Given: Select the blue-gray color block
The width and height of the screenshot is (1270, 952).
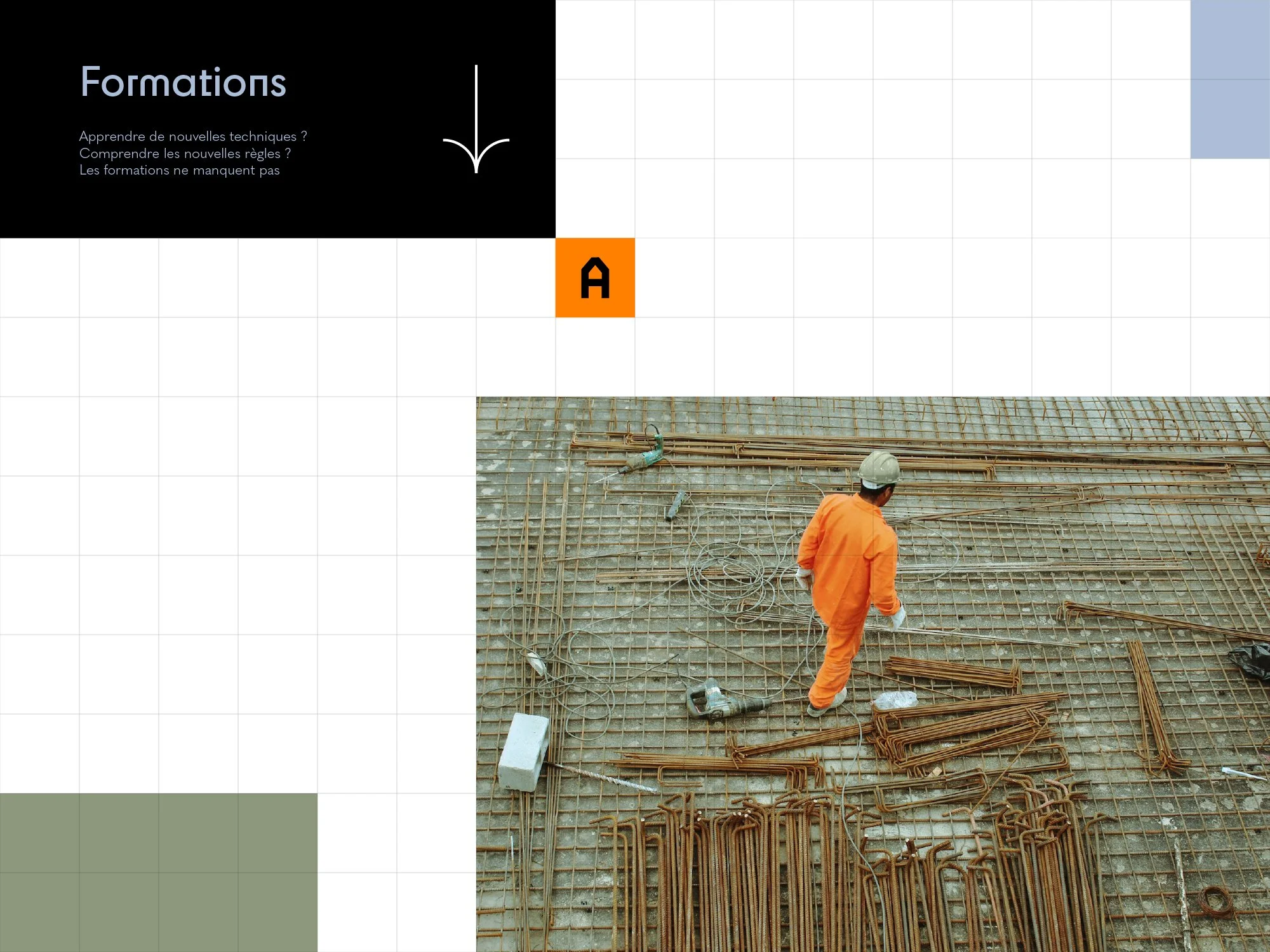Looking at the screenshot, I should 1229,79.
